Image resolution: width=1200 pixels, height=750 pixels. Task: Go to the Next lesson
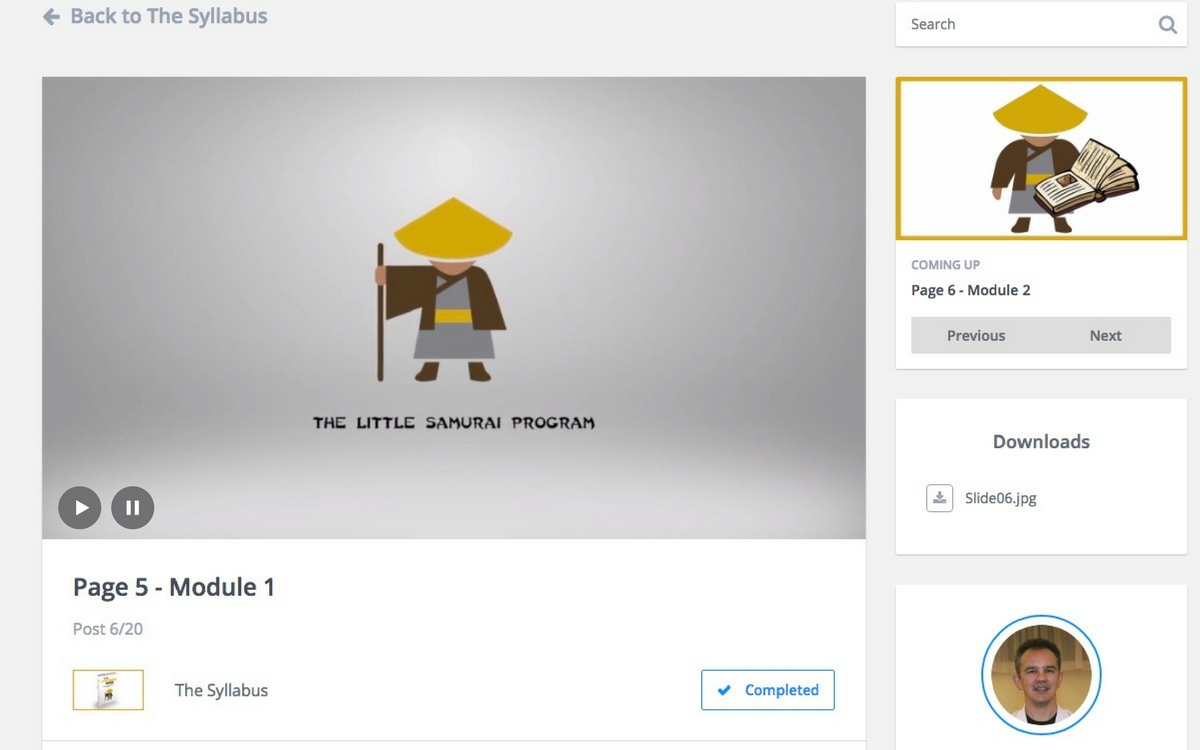click(1105, 336)
